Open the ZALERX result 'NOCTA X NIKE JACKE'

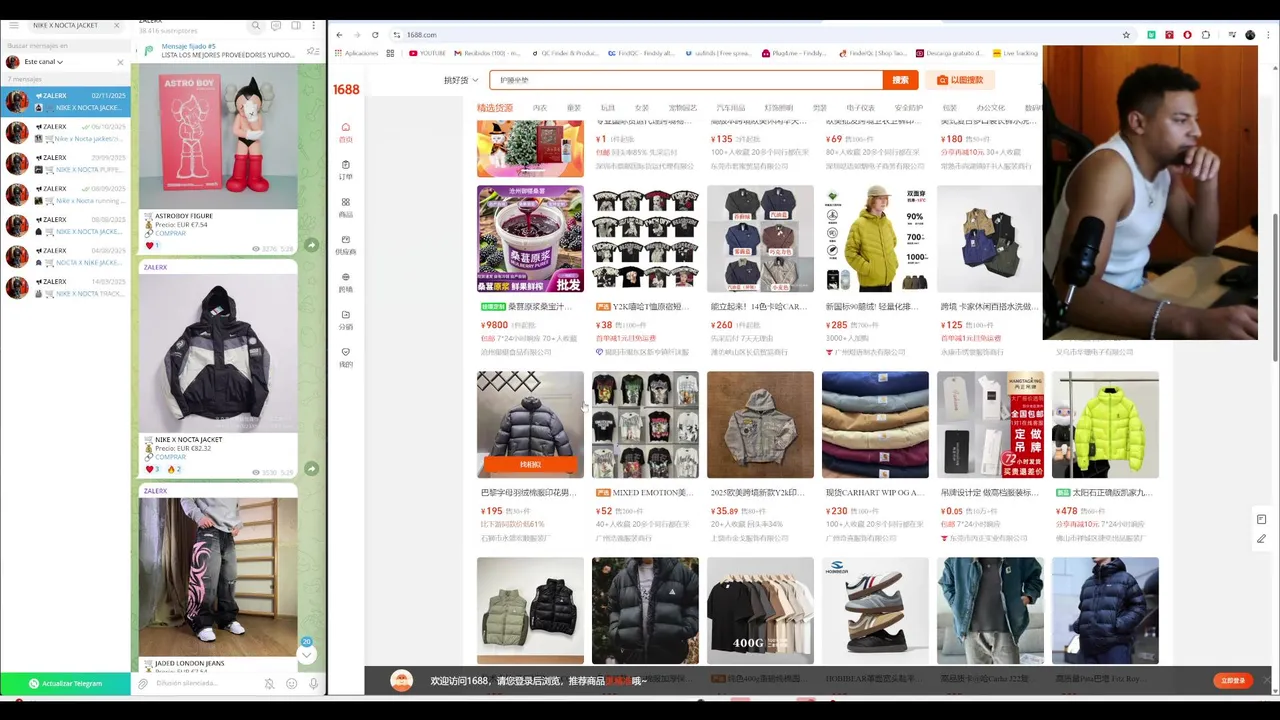[x=65, y=256]
